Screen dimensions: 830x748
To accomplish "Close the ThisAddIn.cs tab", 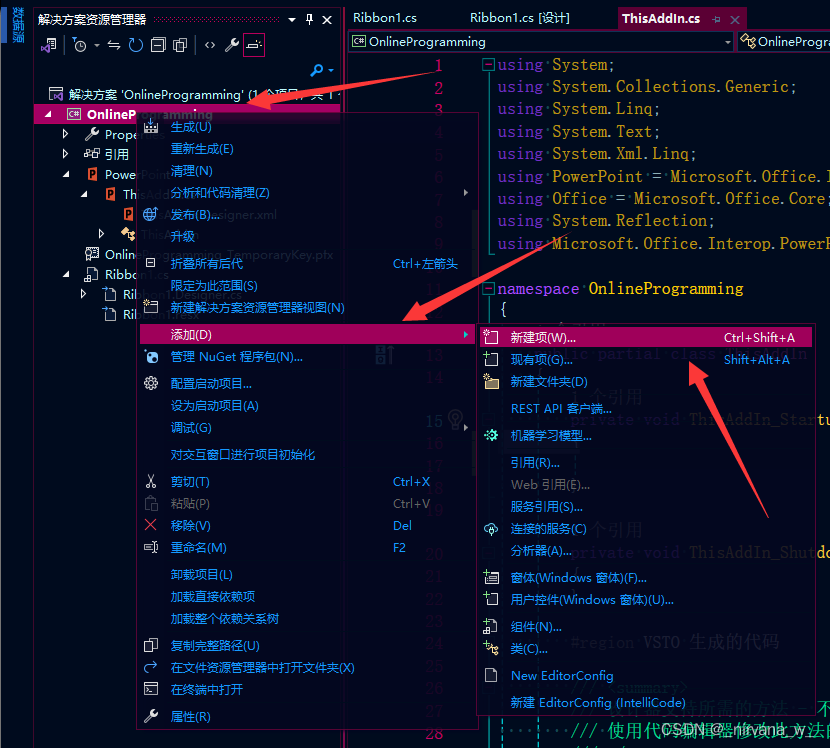I will click(735, 20).
